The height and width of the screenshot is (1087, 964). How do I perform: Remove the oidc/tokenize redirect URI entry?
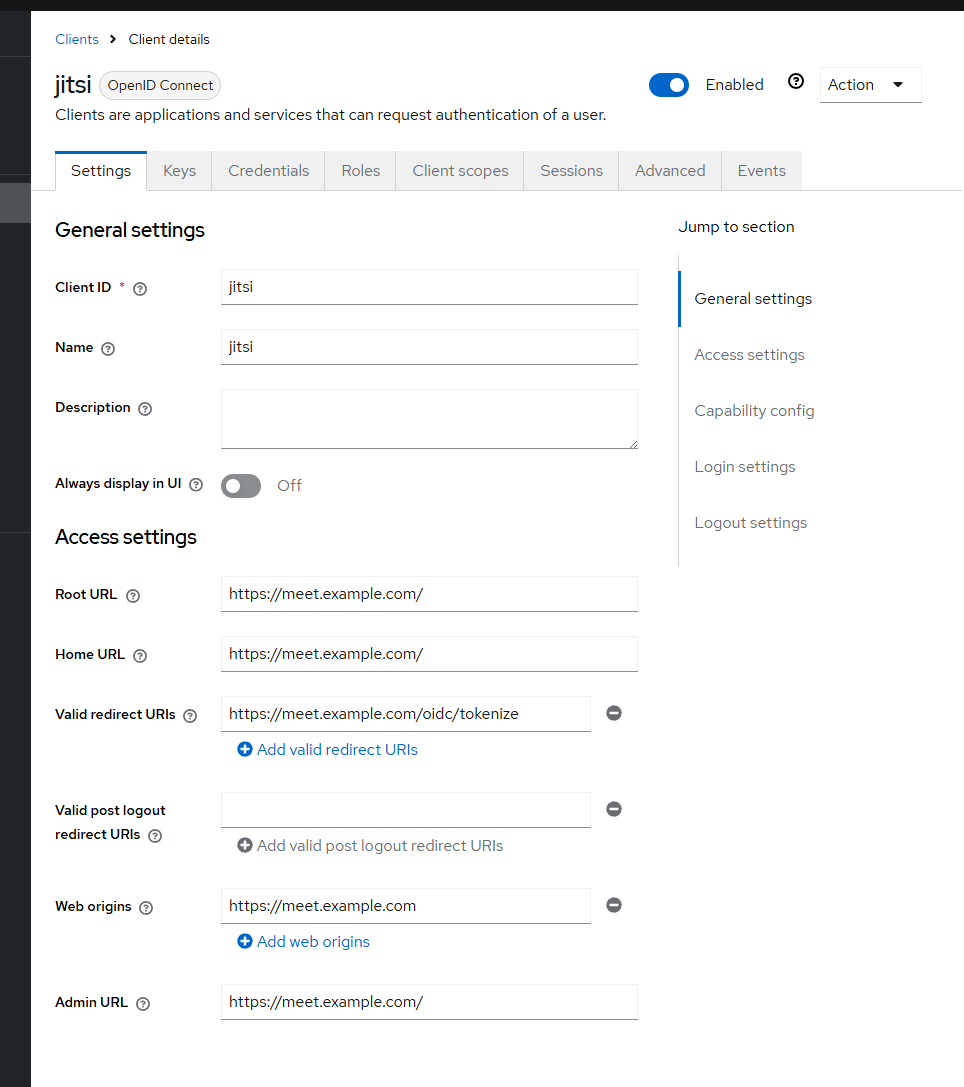pos(614,713)
